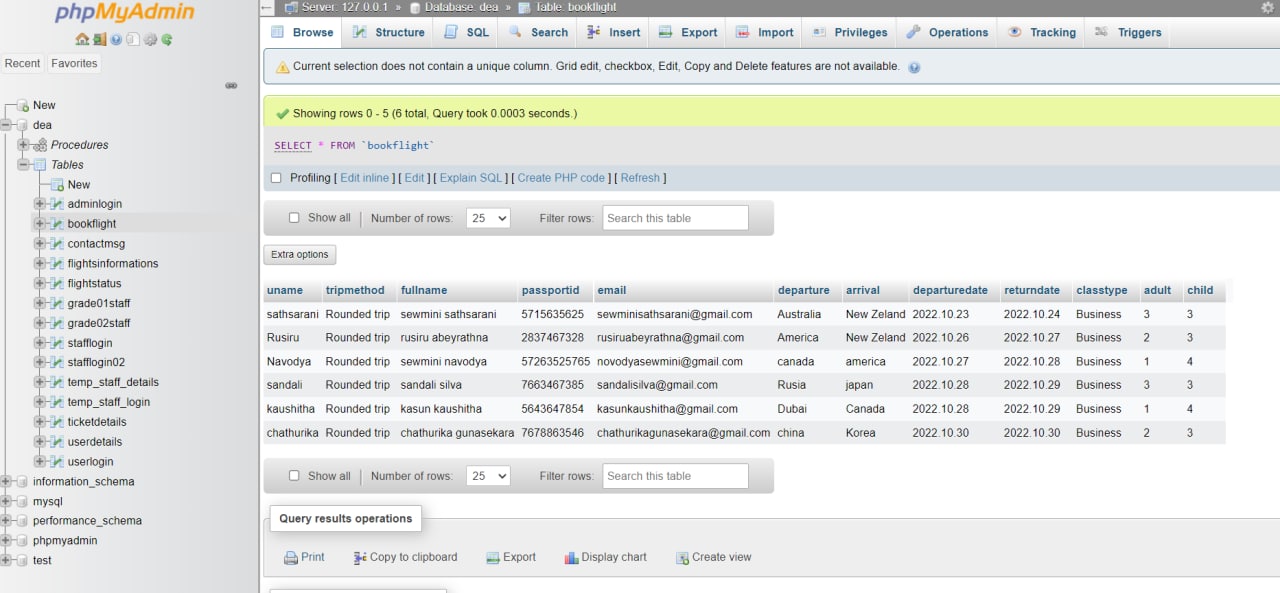Check lower Show all checkbox
This screenshot has height=593, width=1280.
point(294,476)
